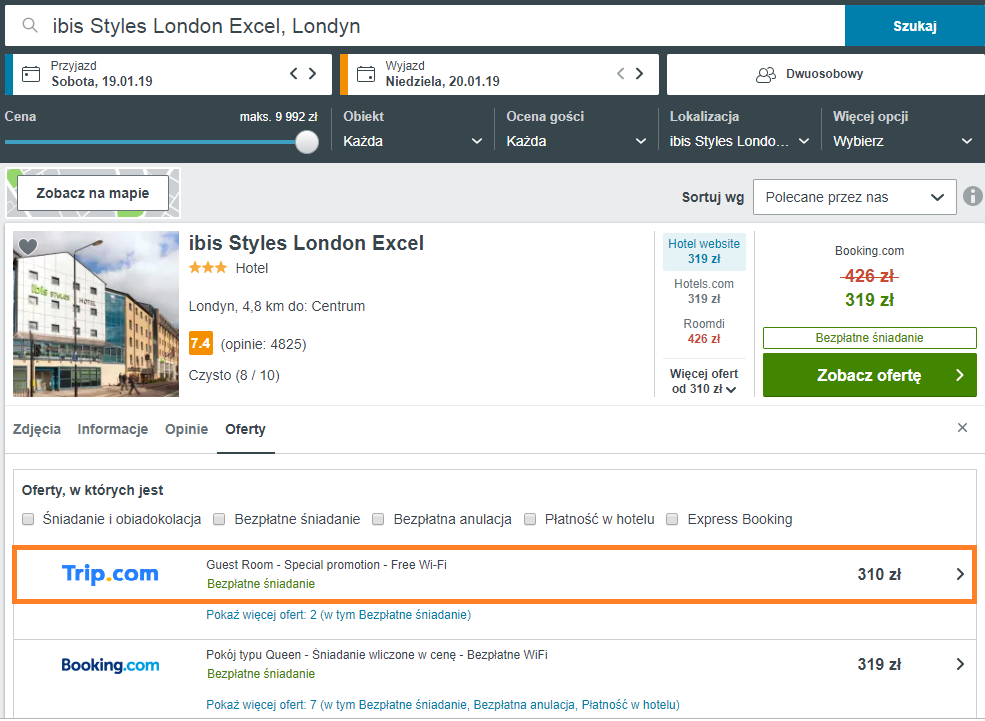Open the hotel photo thumbnail
Viewport: 985px width, 721px height.
pyautogui.click(x=95, y=314)
